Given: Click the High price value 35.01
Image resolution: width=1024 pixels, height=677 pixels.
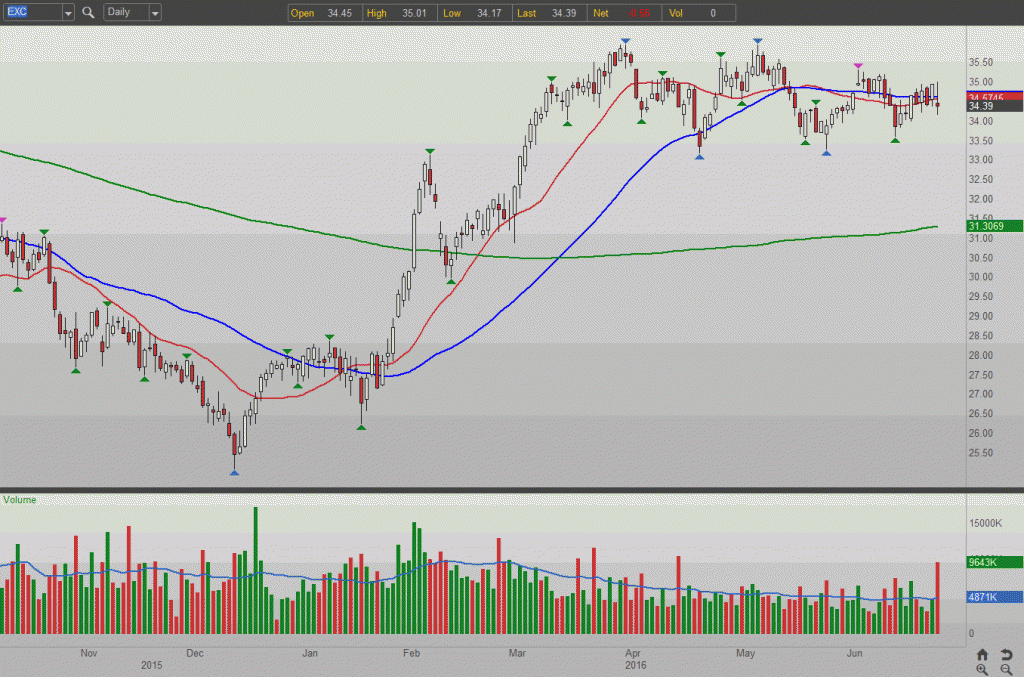Looking at the screenshot, I should click(x=414, y=13).
